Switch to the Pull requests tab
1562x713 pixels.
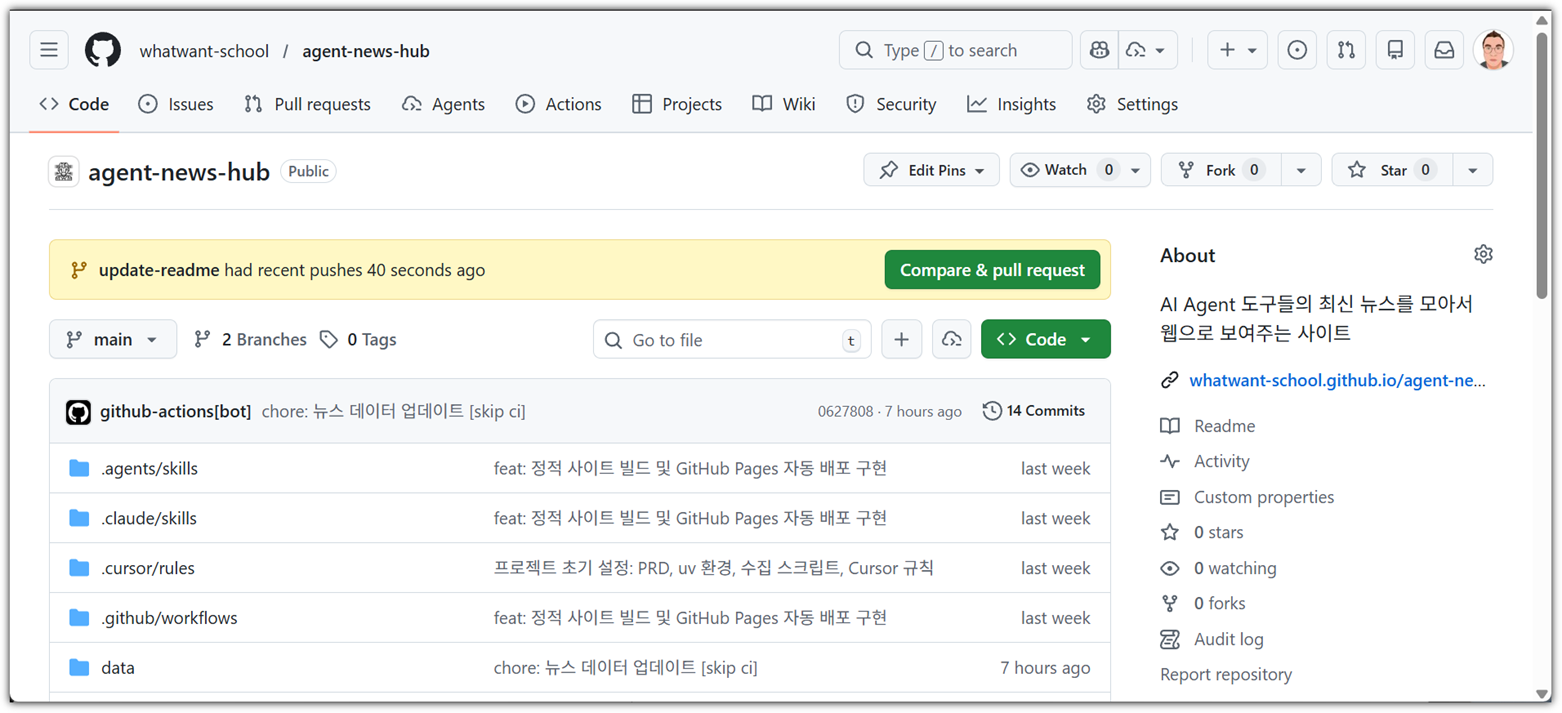click(x=307, y=104)
